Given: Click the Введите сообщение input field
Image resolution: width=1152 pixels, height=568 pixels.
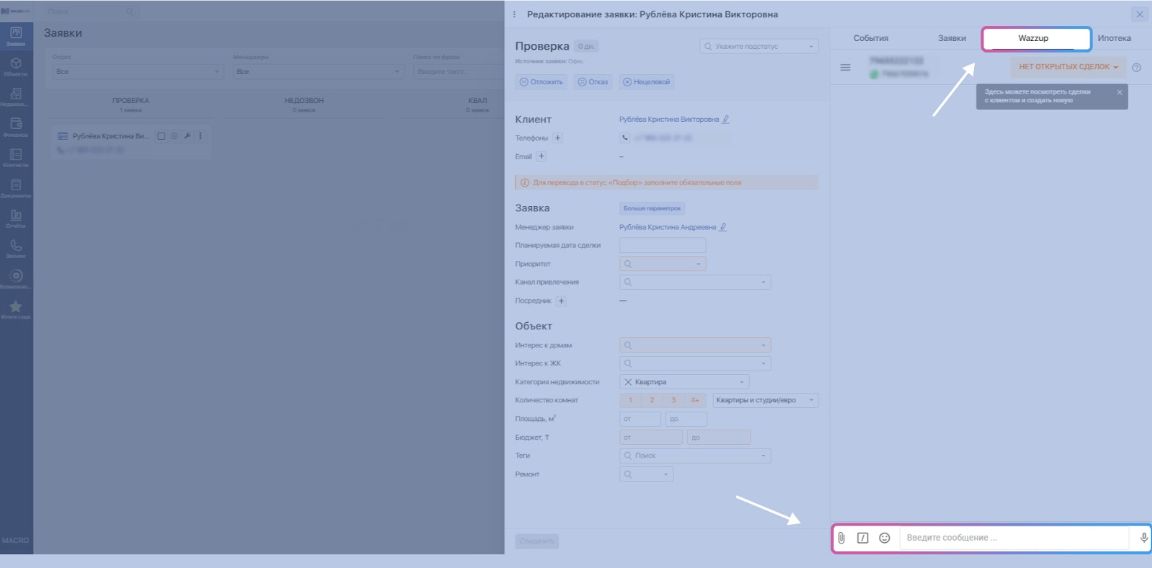Looking at the screenshot, I should (x=1015, y=538).
